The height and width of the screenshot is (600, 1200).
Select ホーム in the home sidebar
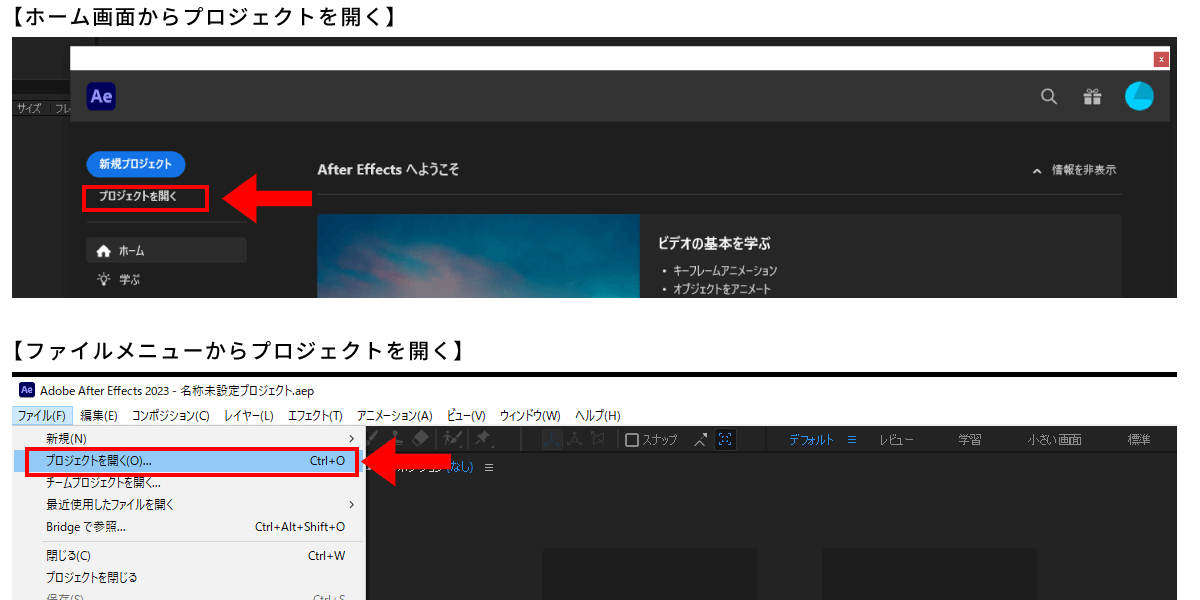(166, 251)
